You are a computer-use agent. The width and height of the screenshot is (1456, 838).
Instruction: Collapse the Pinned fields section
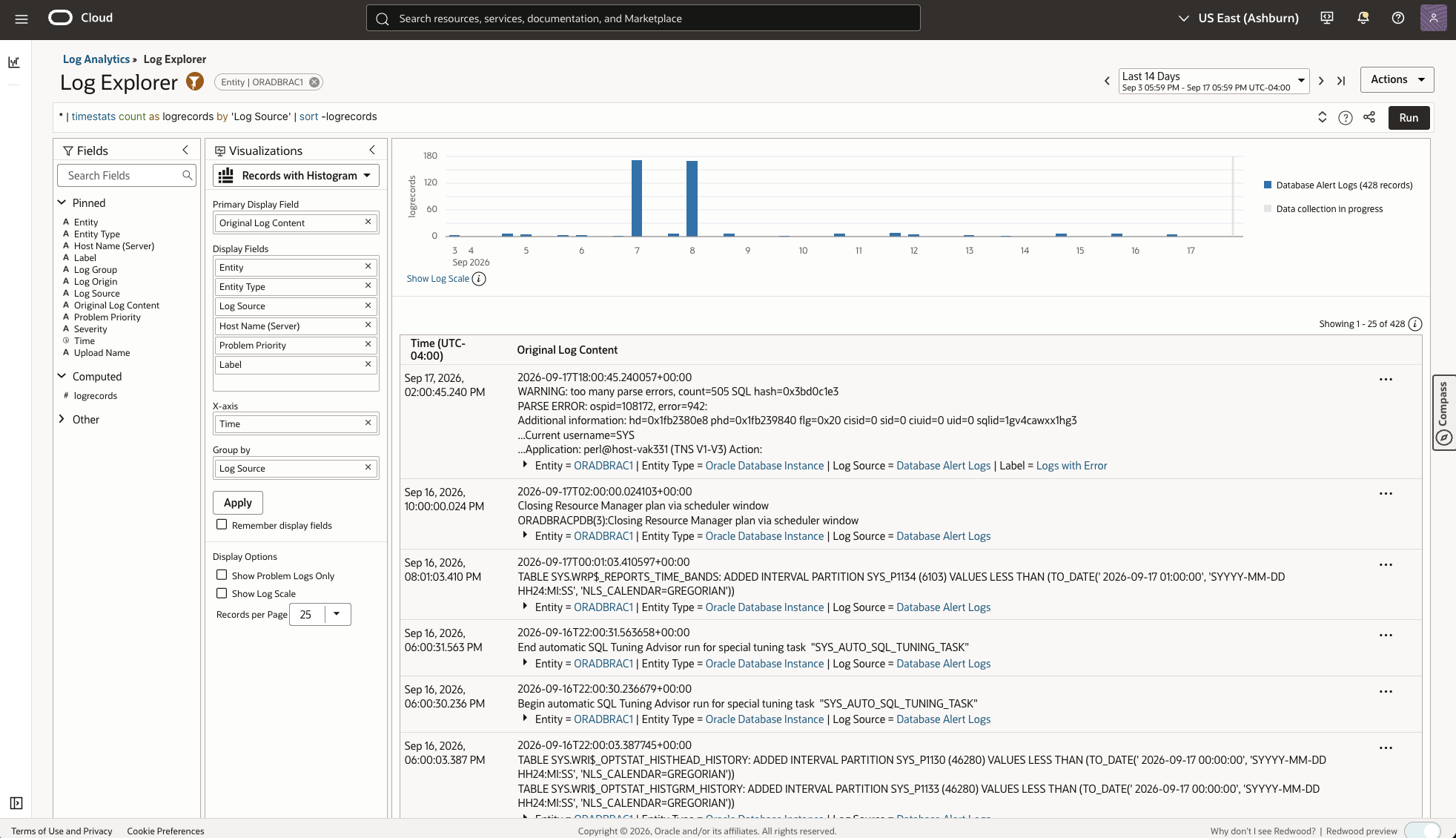pos(62,202)
